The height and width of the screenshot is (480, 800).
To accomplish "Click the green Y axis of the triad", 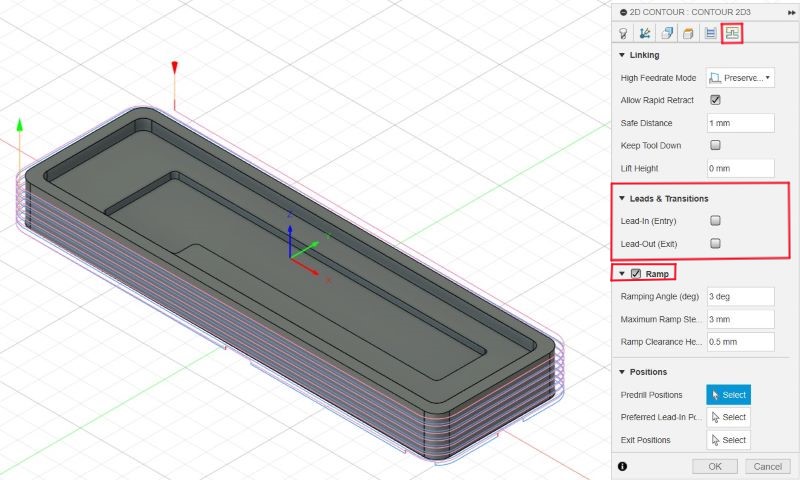I will click(x=305, y=249).
